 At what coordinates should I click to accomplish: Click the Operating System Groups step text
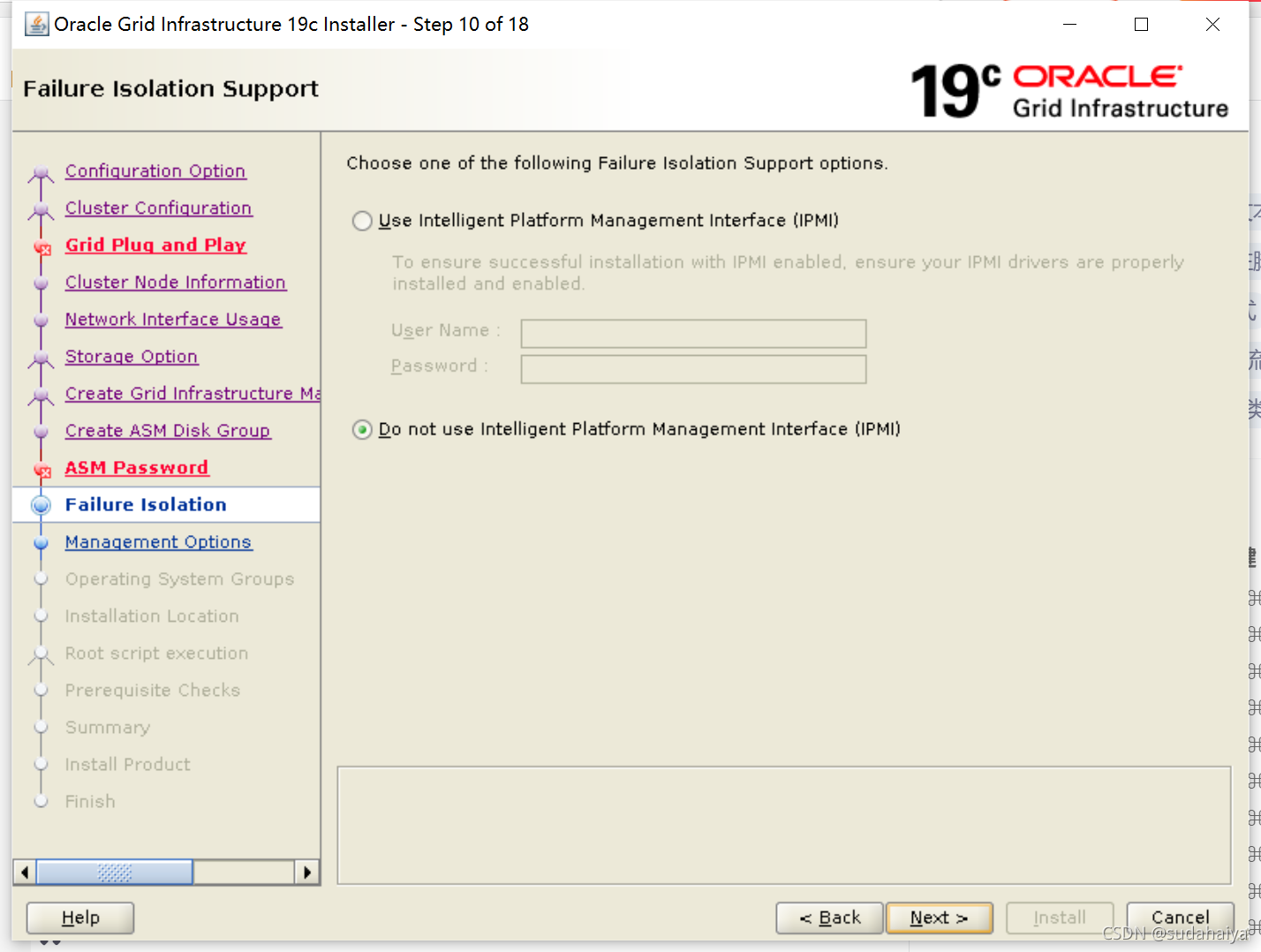click(x=179, y=579)
